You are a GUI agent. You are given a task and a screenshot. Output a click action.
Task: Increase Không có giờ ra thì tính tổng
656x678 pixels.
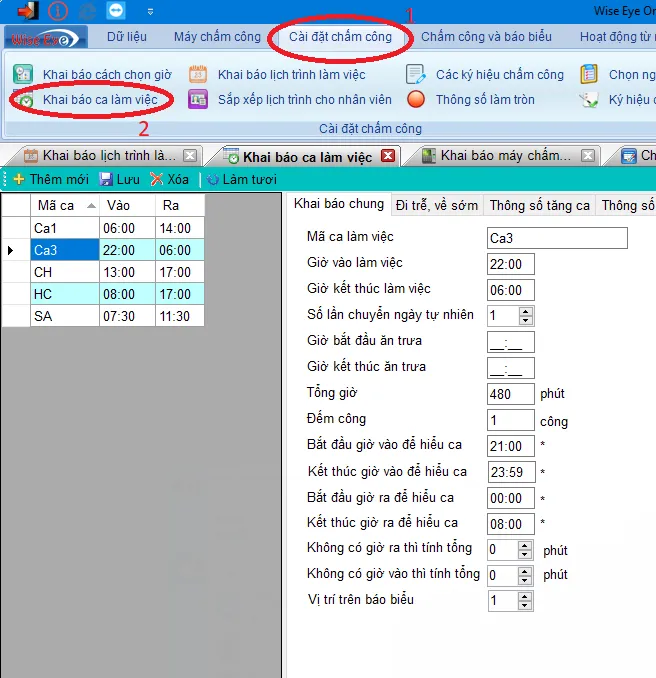(526, 545)
